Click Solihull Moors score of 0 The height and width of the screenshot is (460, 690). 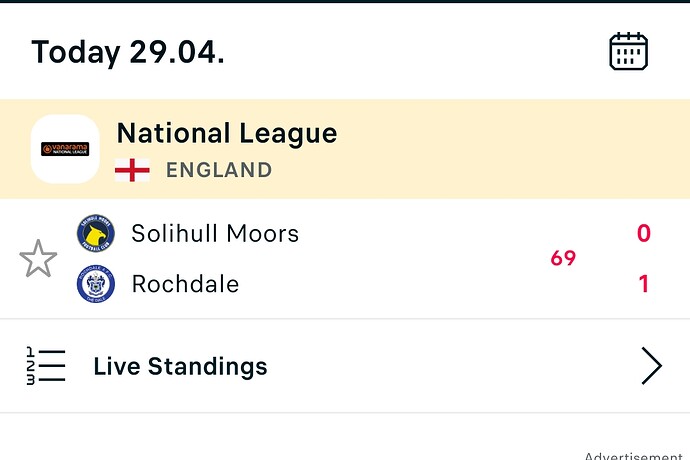click(644, 233)
